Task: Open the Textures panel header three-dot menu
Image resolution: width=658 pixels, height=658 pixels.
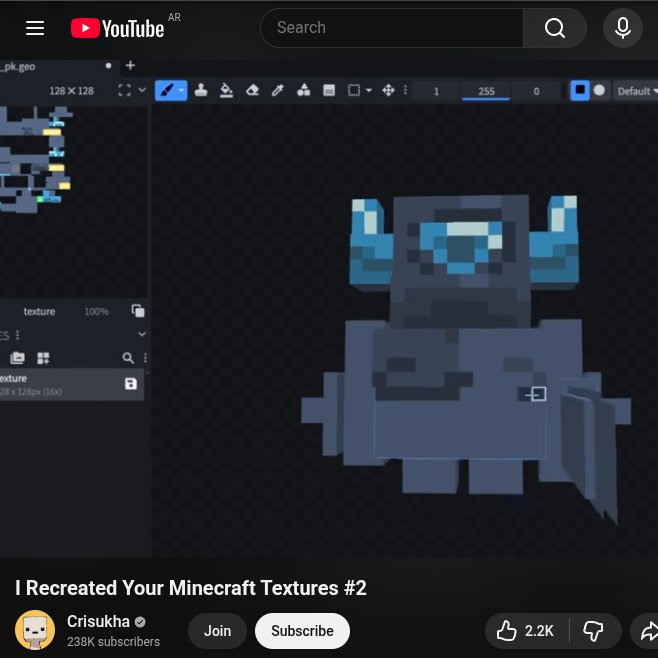Action: [x=17, y=335]
